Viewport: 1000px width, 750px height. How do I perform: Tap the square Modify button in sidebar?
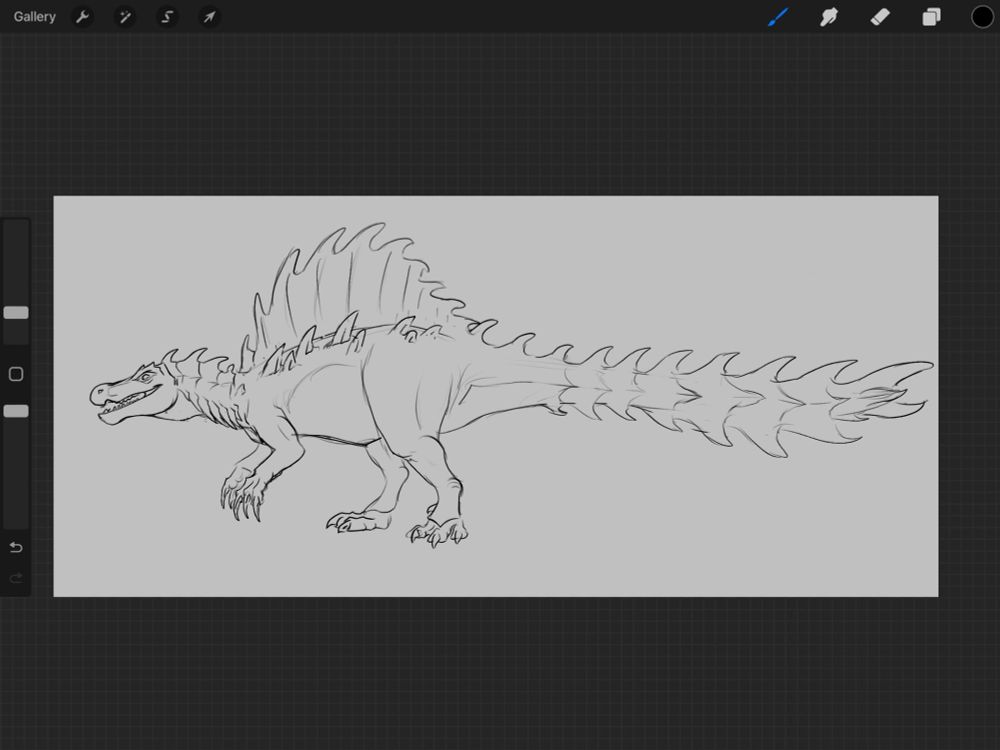(x=16, y=374)
